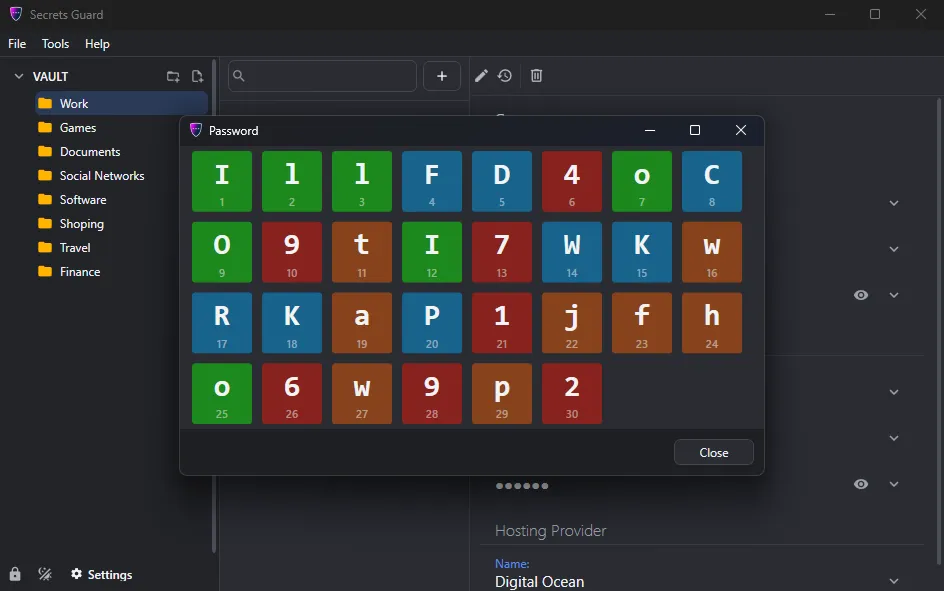The height and width of the screenshot is (591, 944).
Task: Click the Settings label at bottom left
Action: click(x=110, y=575)
